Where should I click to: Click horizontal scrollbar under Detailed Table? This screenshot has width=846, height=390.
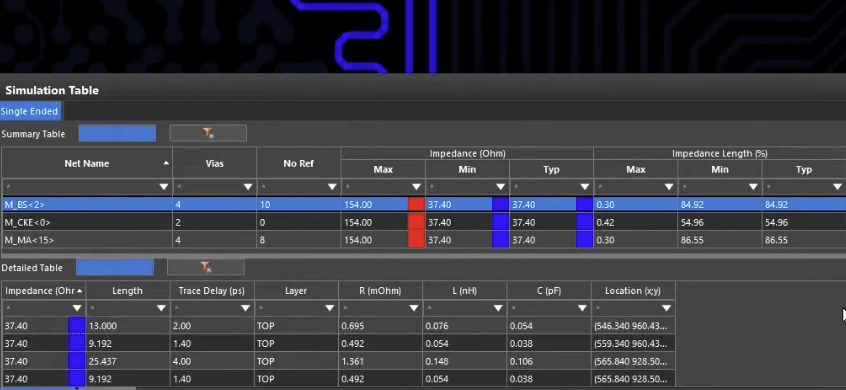point(68,388)
